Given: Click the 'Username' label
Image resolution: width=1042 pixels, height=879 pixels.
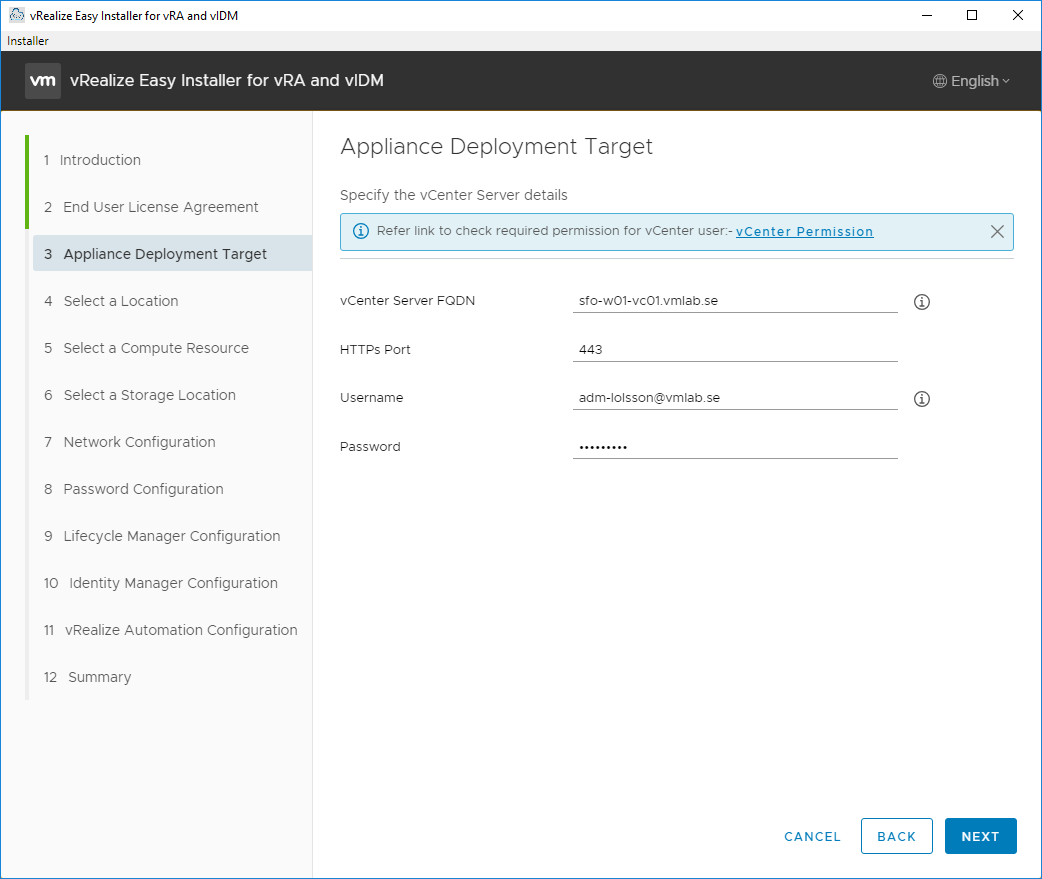Looking at the screenshot, I should point(371,398).
